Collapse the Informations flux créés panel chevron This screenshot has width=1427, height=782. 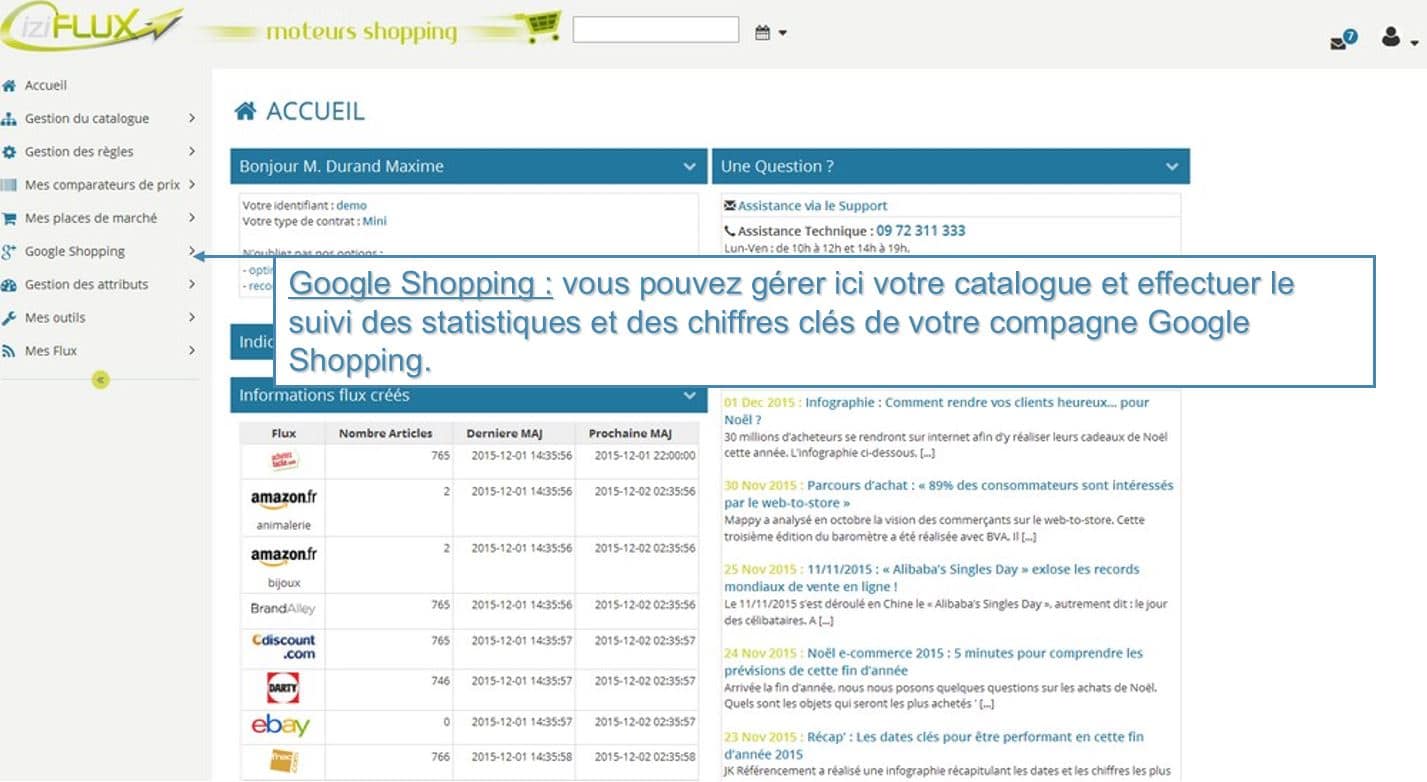pyautogui.click(x=690, y=396)
